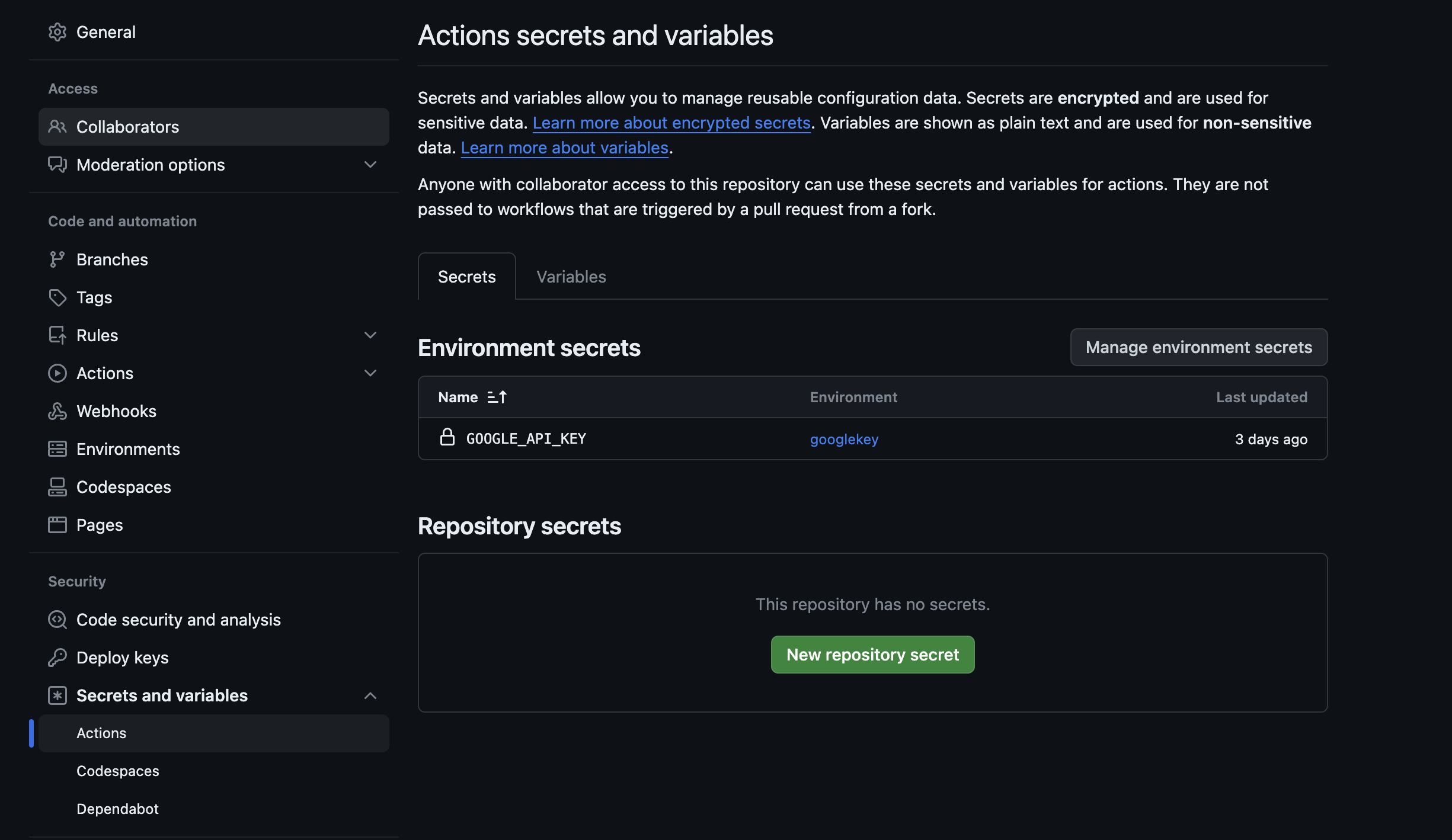Viewport: 1452px width, 840px height.
Task: Click the New repository secret button
Action: [872, 655]
